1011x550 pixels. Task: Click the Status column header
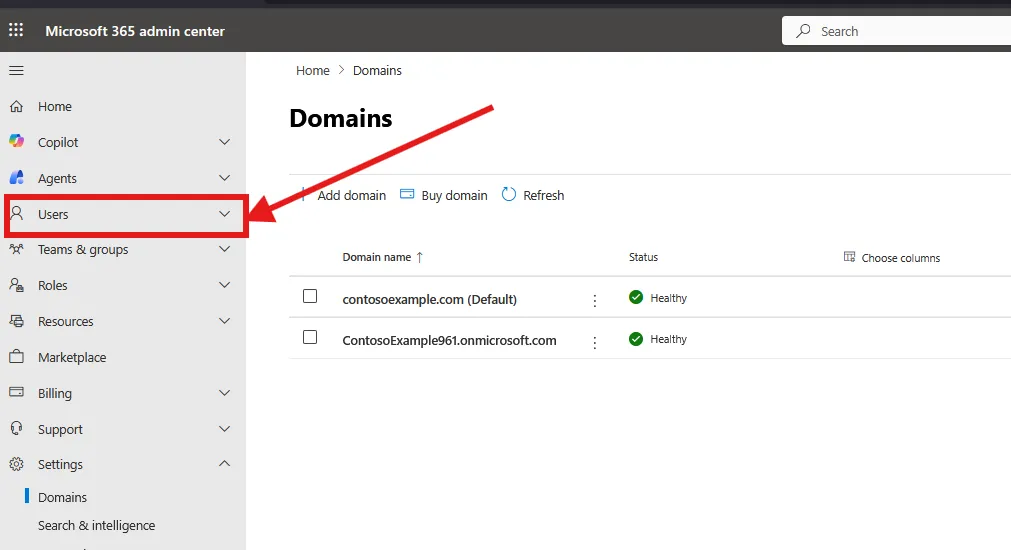click(643, 257)
